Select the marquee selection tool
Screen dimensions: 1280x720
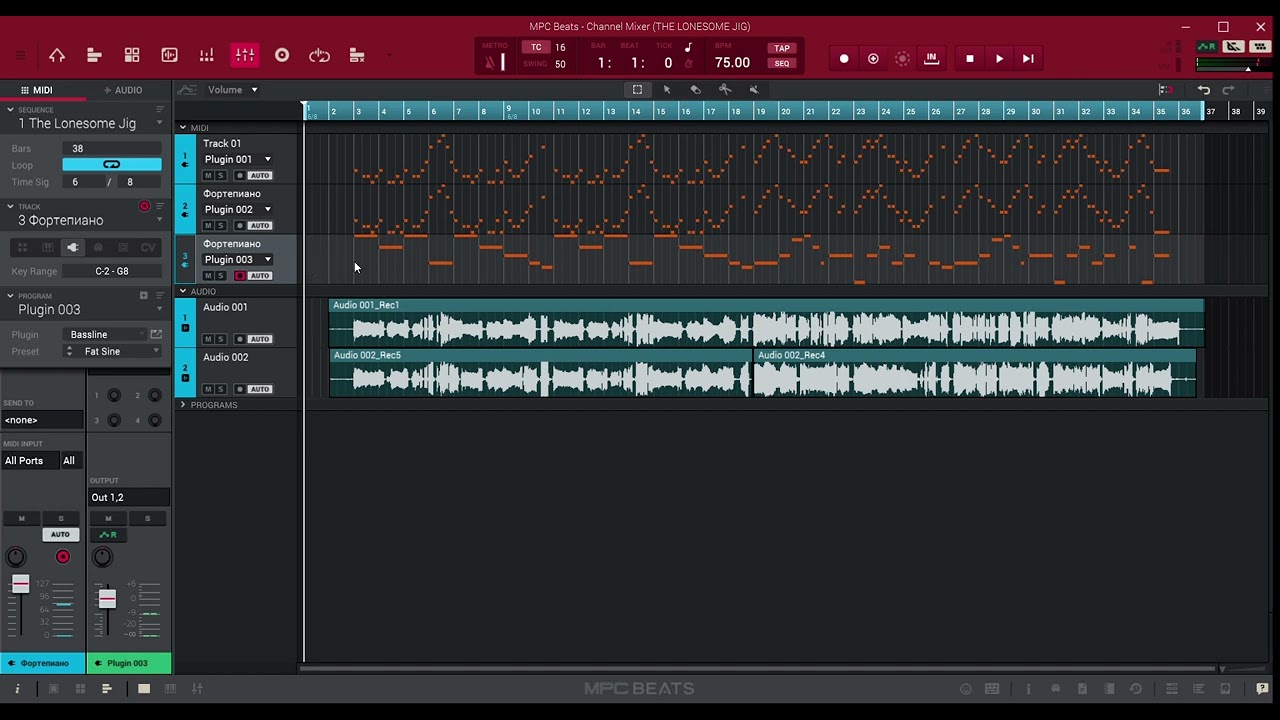[637, 90]
